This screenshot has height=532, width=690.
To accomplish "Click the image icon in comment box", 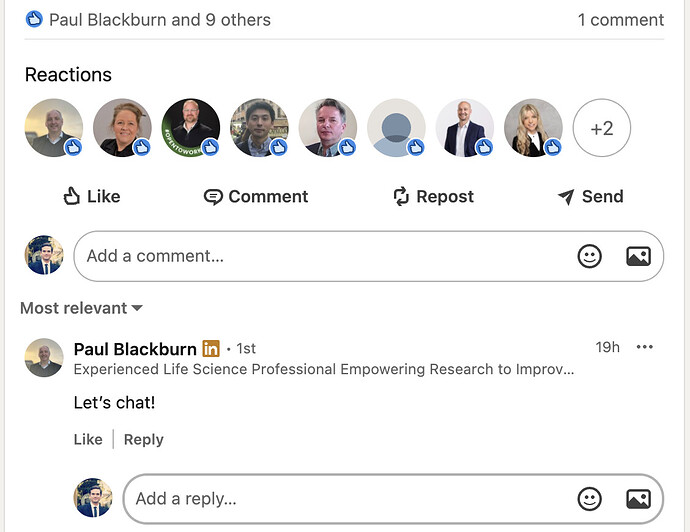I will point(638,256).
